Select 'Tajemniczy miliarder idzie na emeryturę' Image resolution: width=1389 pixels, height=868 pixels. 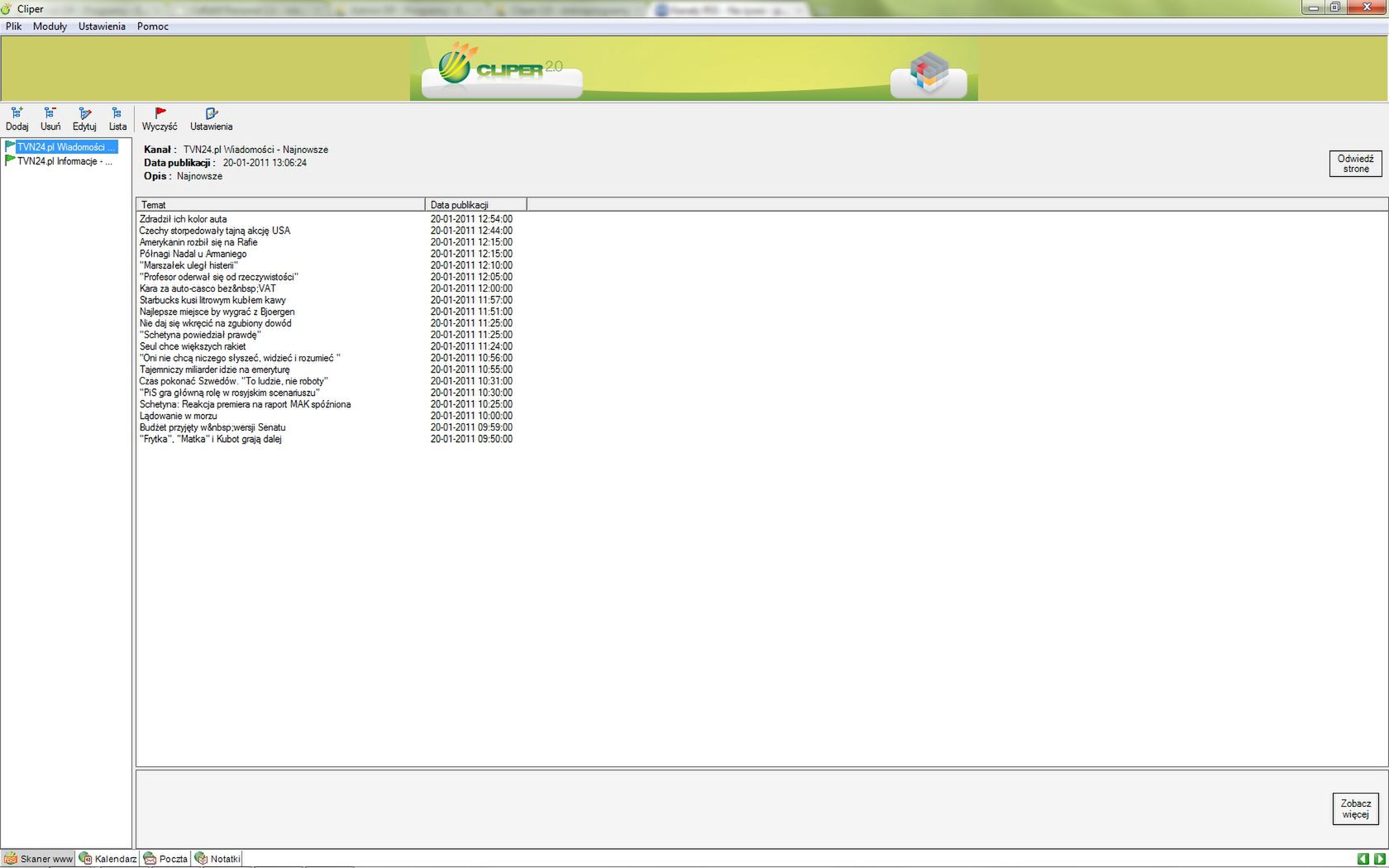(x=214, y=370)
